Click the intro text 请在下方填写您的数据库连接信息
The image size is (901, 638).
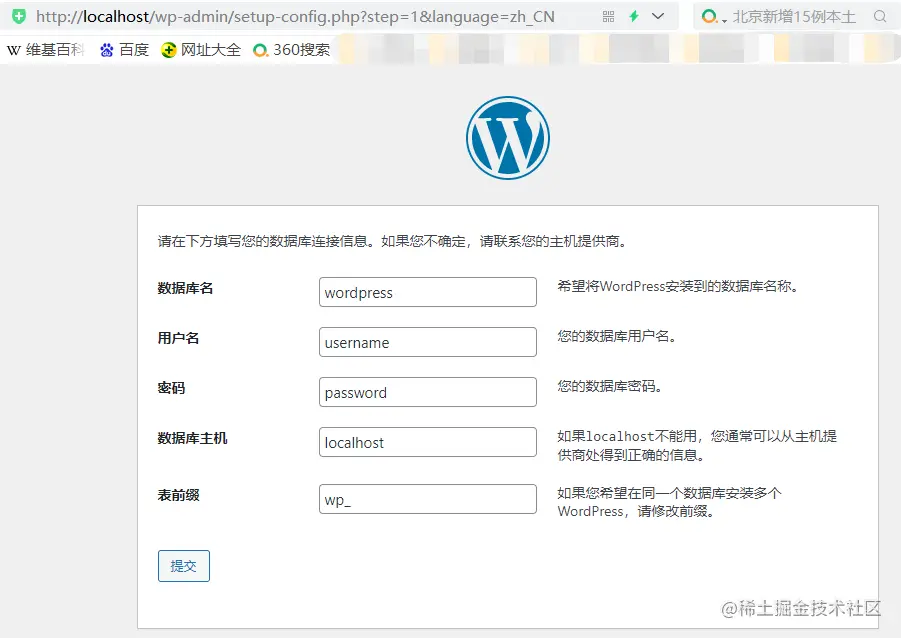point(263,241)
